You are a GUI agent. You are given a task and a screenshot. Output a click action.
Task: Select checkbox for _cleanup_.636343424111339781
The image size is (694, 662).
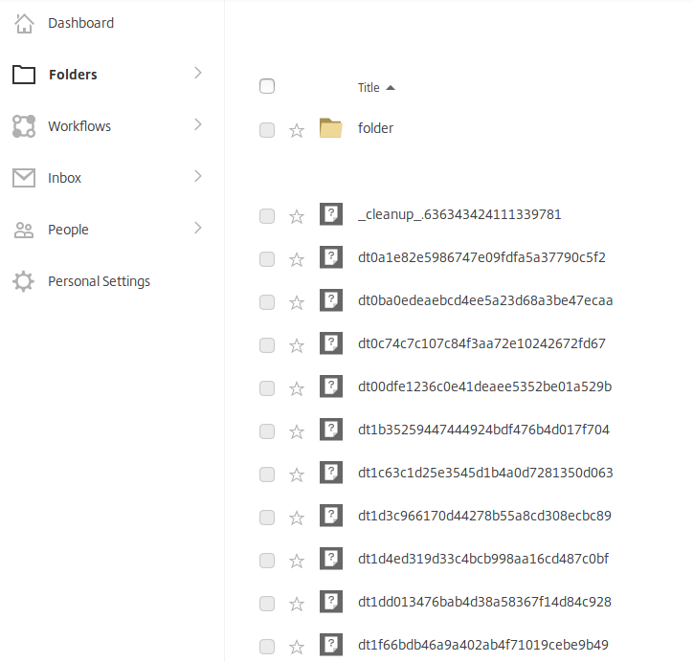[x=267, y=216]
